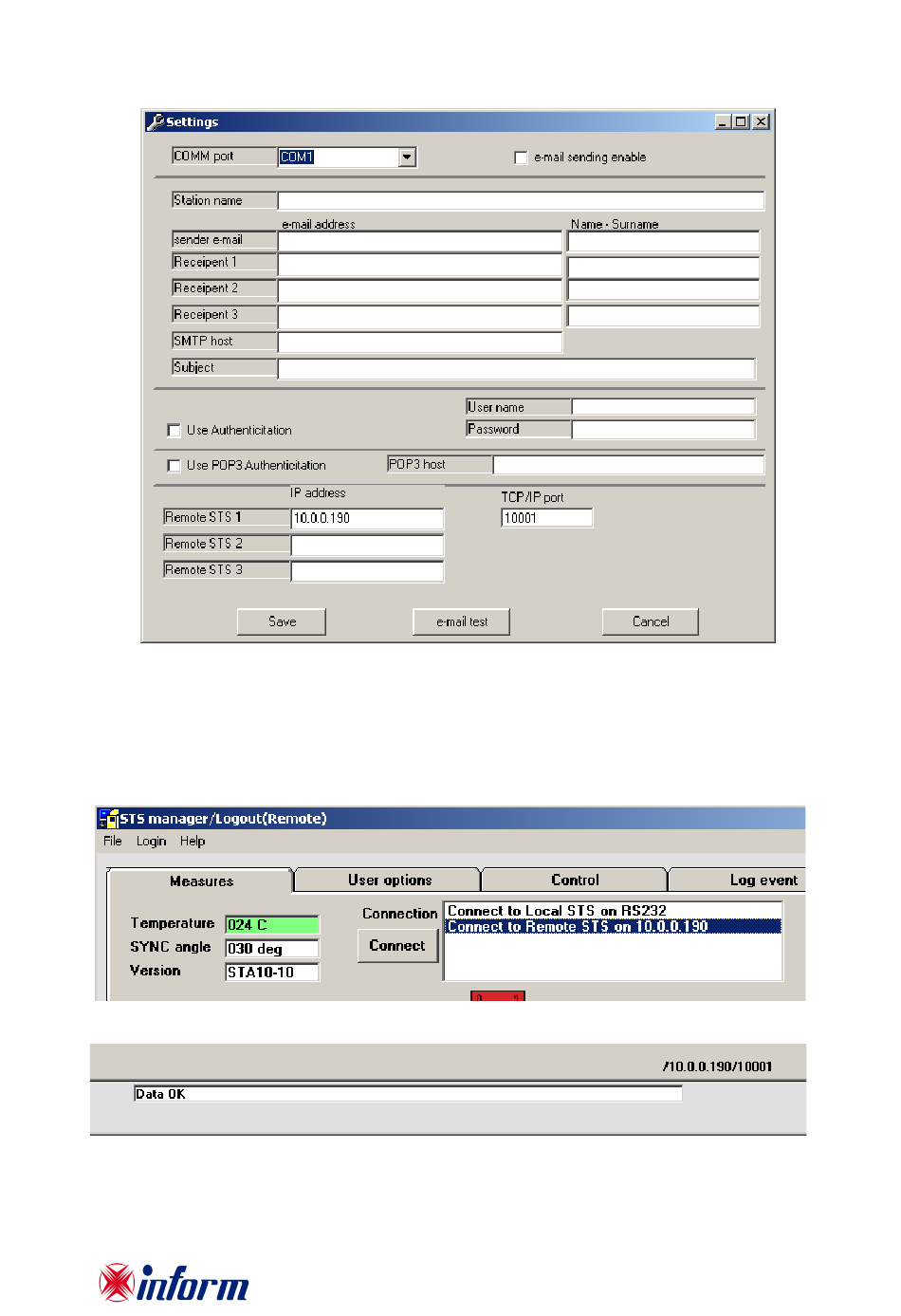Click the Receipent 1 e-mail address field

[x=420, y=265]
